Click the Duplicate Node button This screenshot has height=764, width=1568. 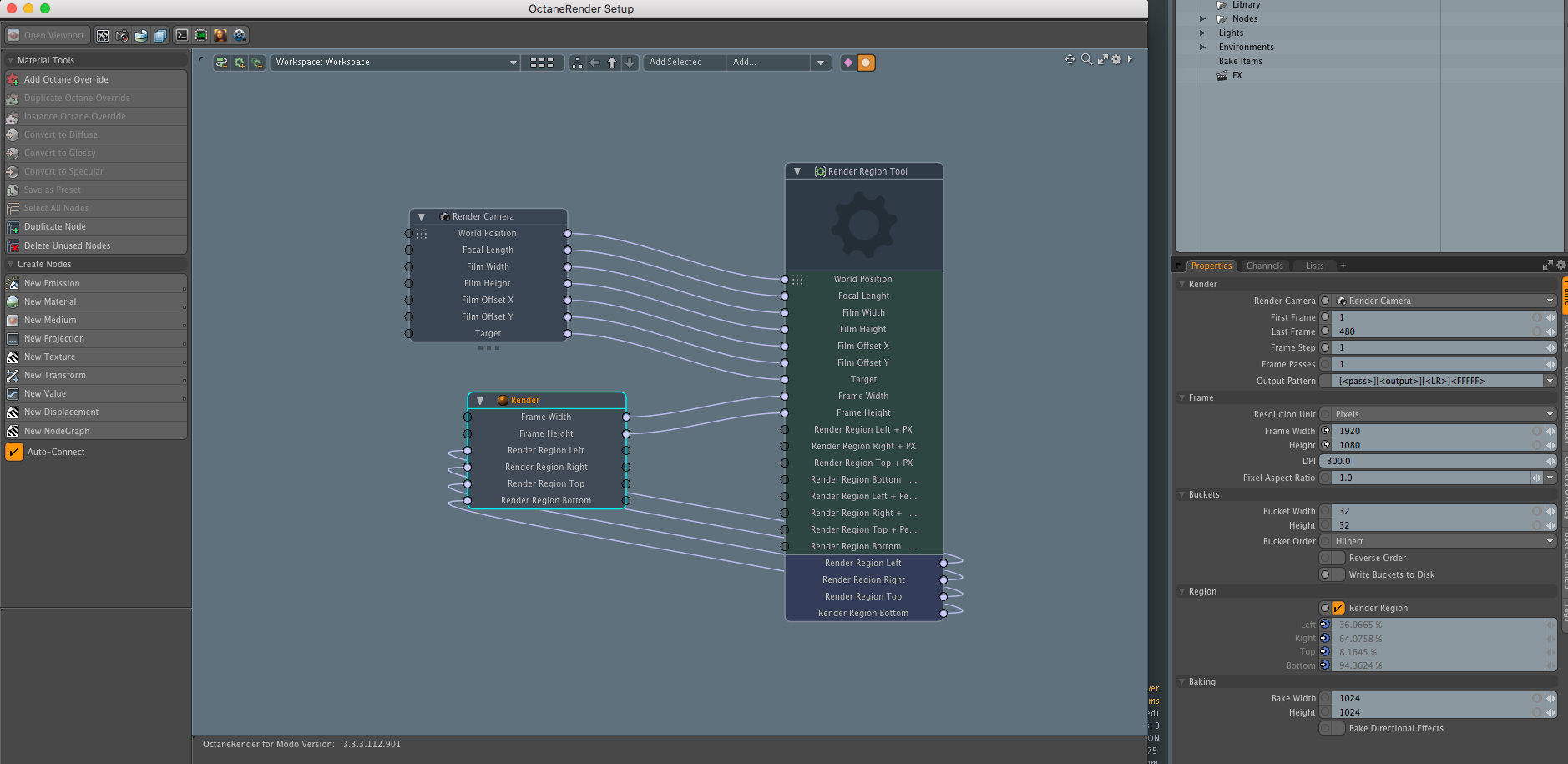(96, 226)
